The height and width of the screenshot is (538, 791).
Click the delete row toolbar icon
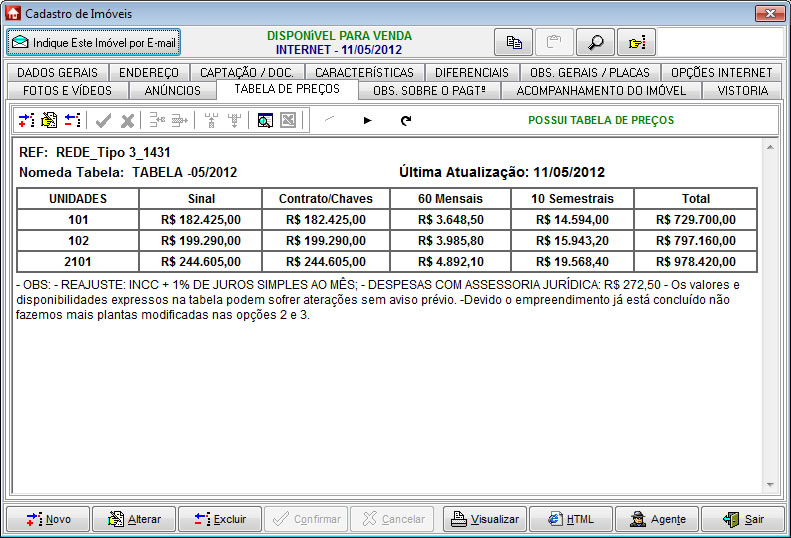[x=72, y=120]
